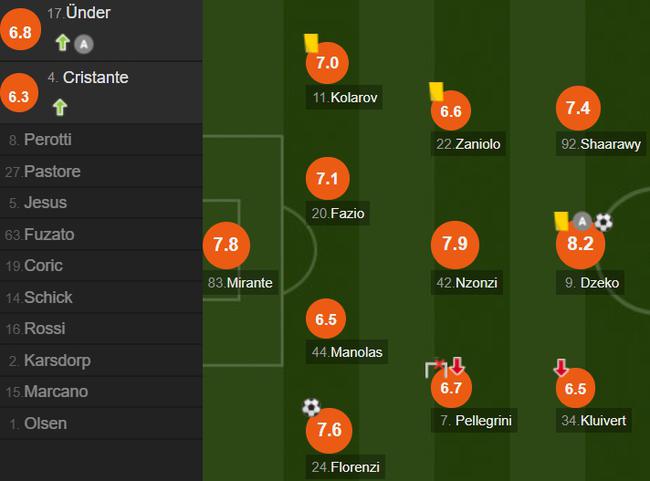Click Cristante's green substituted-on arrow
This screenshot has height=481, width=650.
point(60,107)
